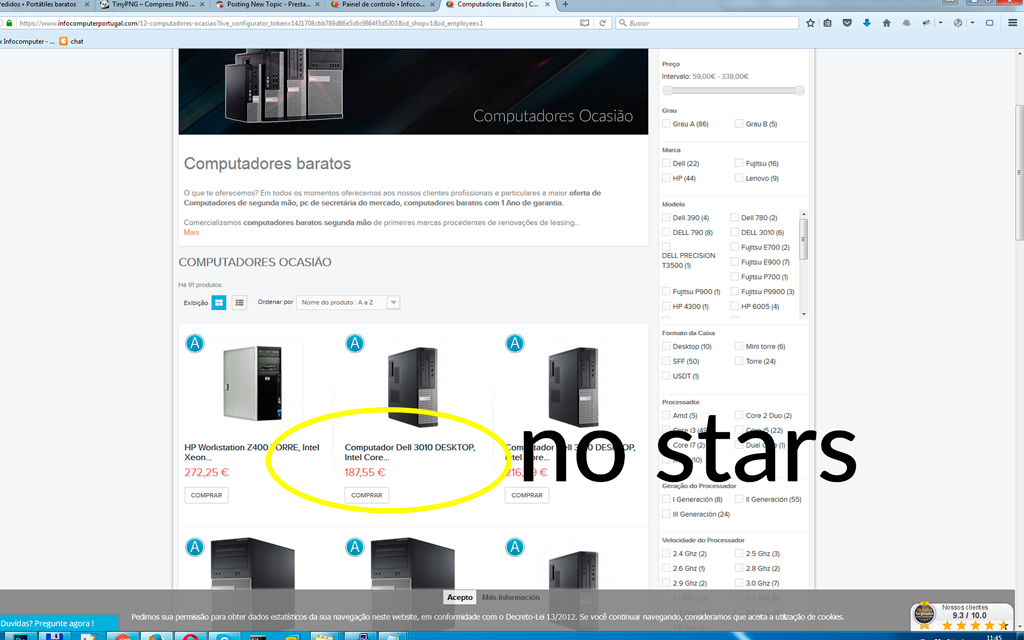Switch to Painel de controlo tab
Image resolution: width=1024 pixels, height=640 pixels.
[x=384, y=4]
